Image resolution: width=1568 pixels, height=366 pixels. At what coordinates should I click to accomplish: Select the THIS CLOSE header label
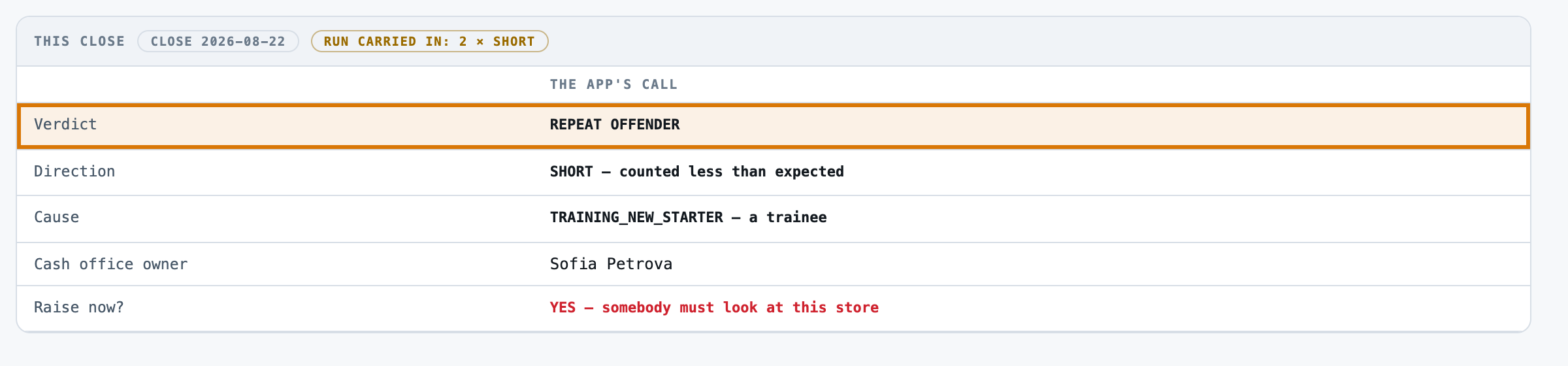(79, 41)
